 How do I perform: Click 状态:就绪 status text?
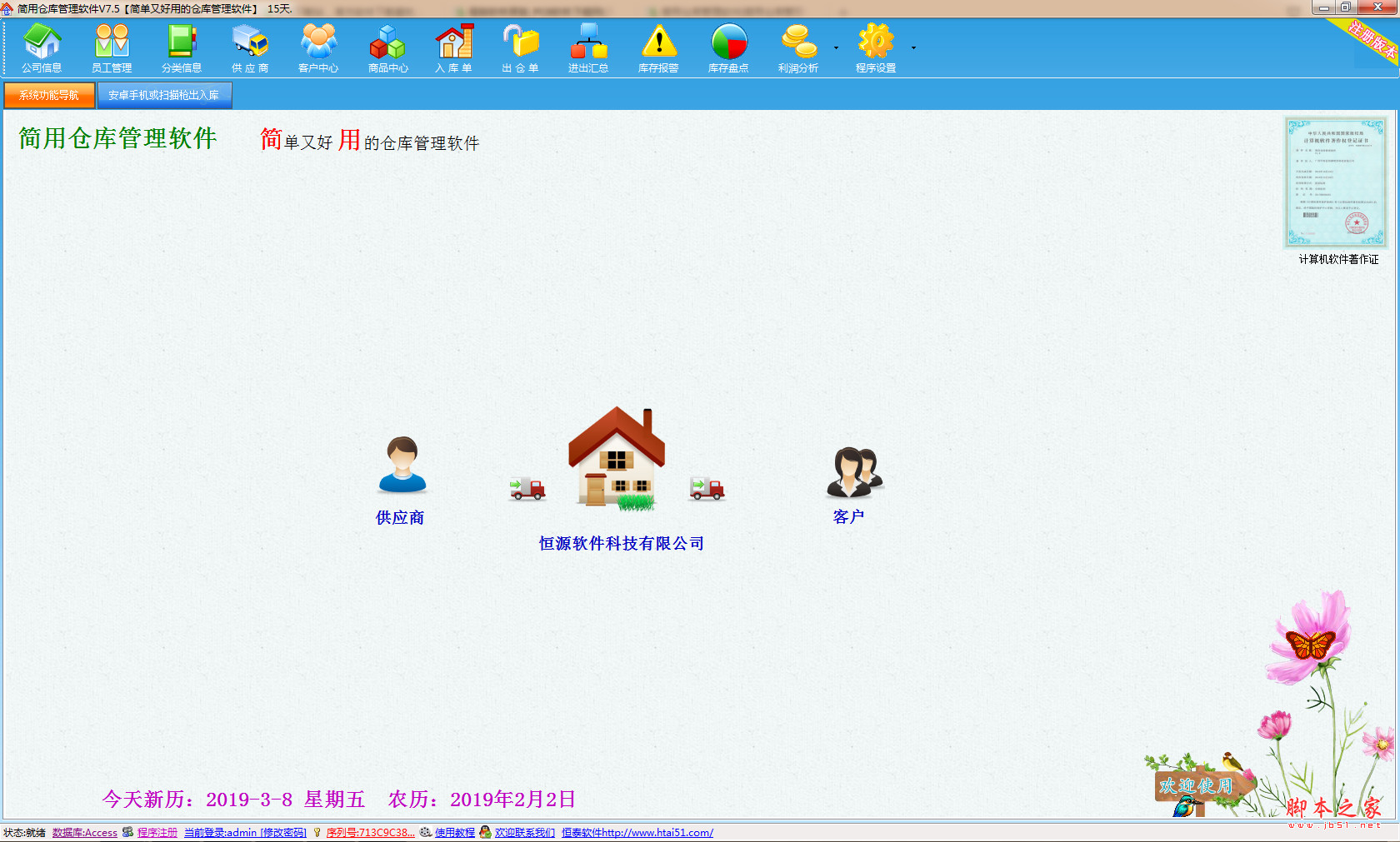[x=24, y=832]
